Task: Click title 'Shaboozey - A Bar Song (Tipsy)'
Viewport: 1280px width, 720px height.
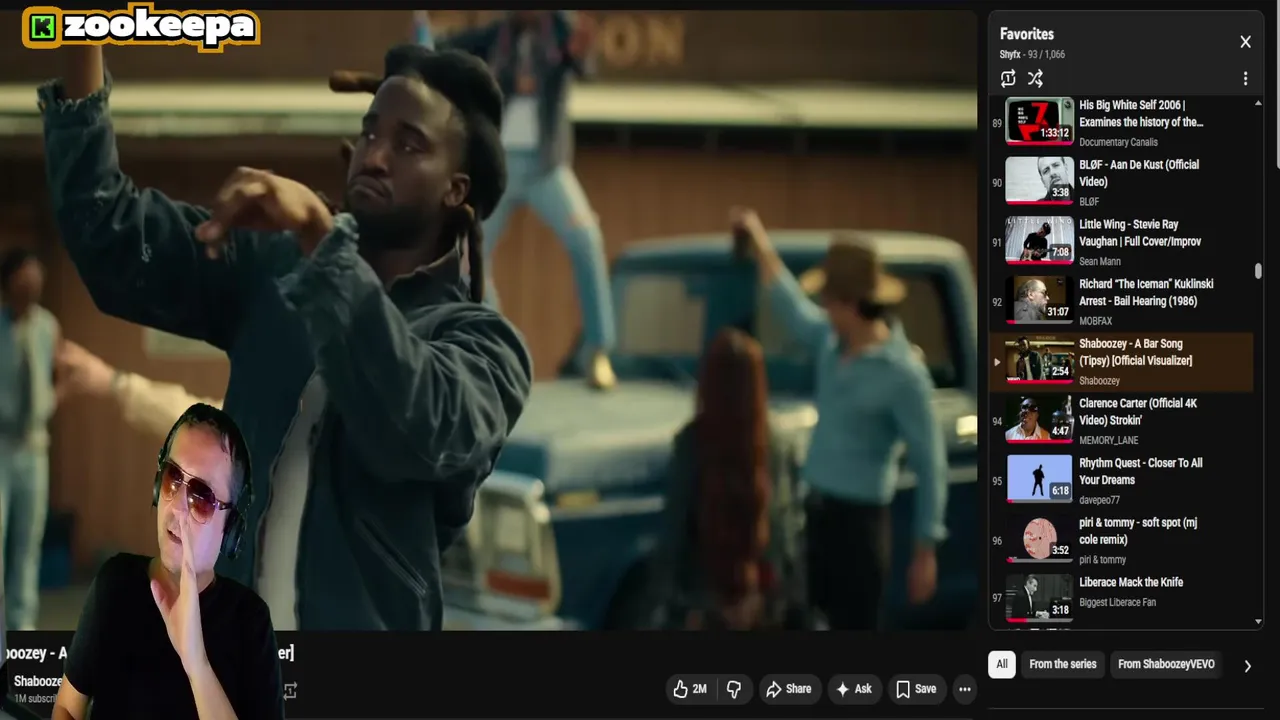Action: (x=1135, y=352)
